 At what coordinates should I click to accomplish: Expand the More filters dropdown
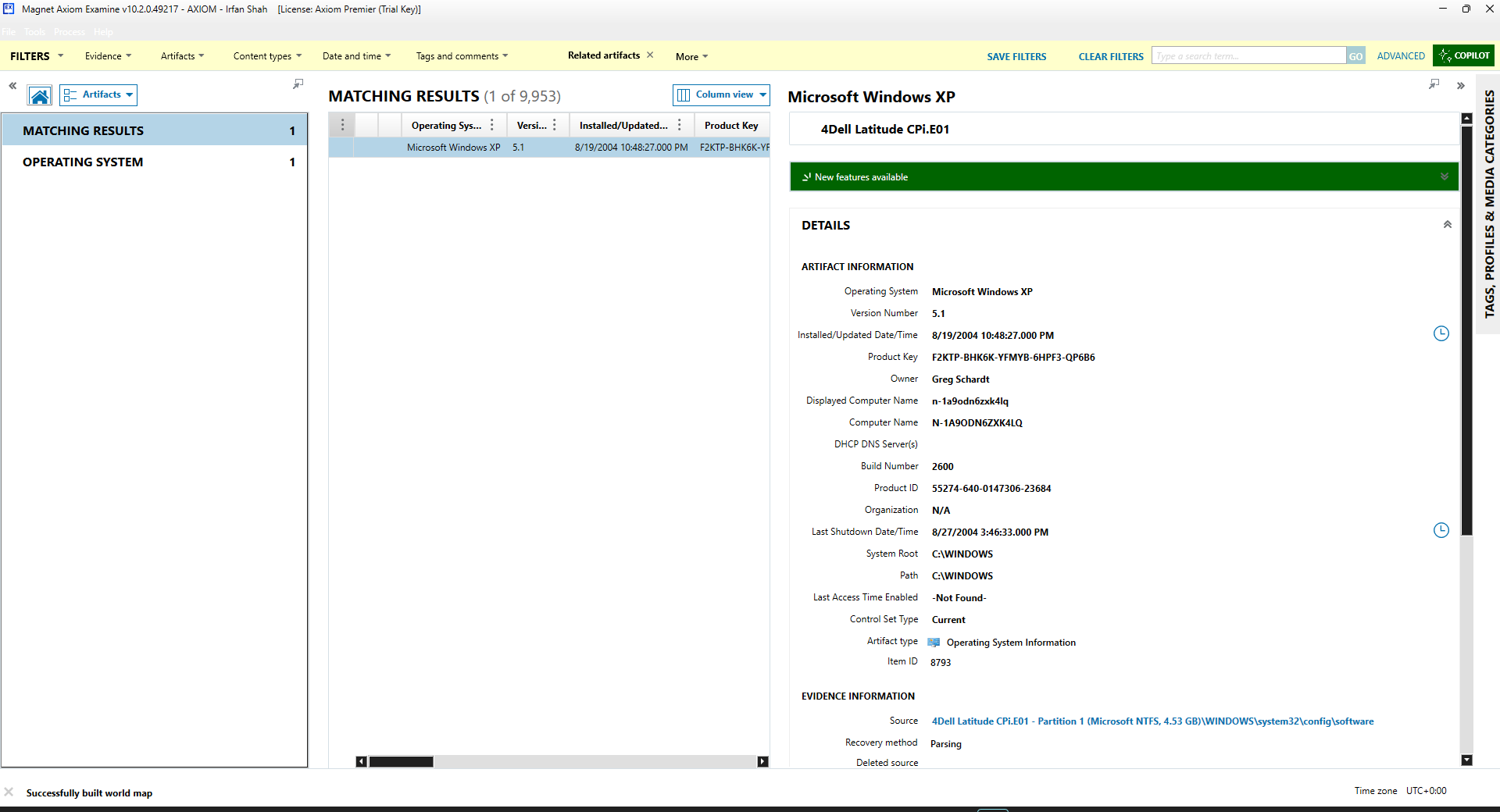pos(691,57)
